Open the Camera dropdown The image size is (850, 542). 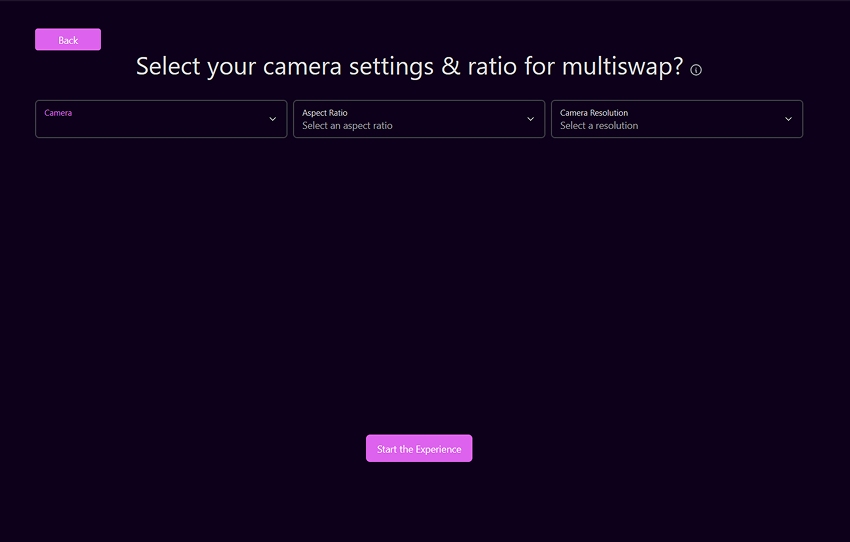point(161,119)
